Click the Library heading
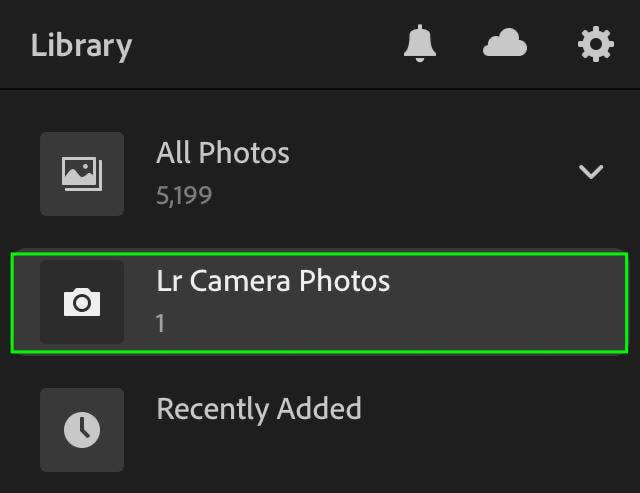Viewport: 640px width, 493px height. click(82, 46)
